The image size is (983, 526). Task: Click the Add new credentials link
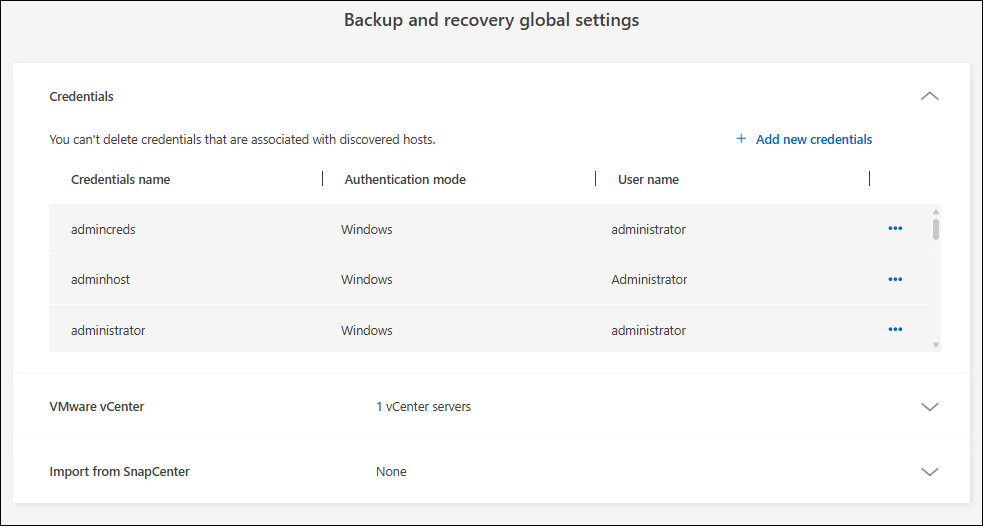tap(813, 140)
